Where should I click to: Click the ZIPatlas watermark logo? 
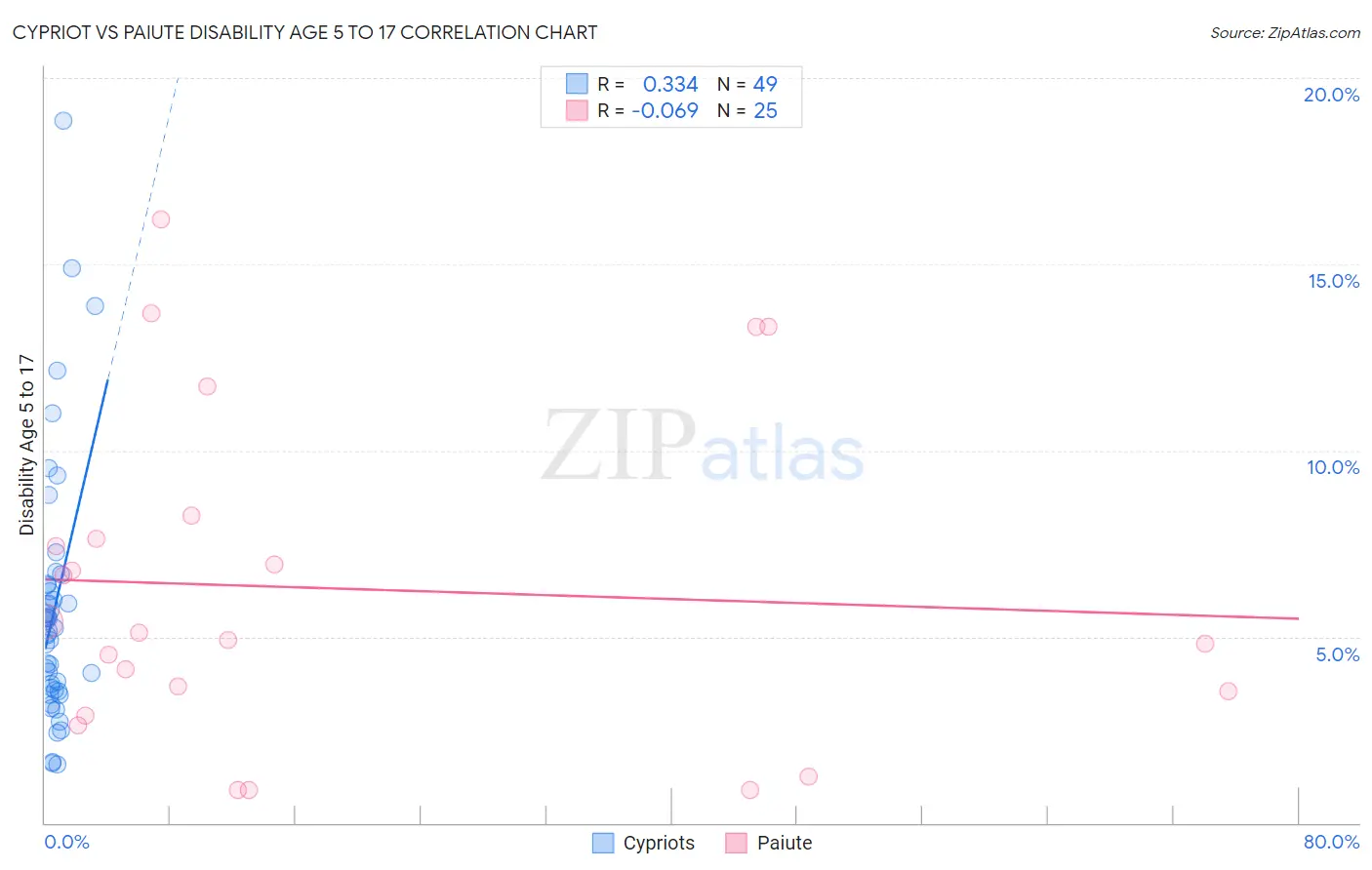[x=703, y=447]
